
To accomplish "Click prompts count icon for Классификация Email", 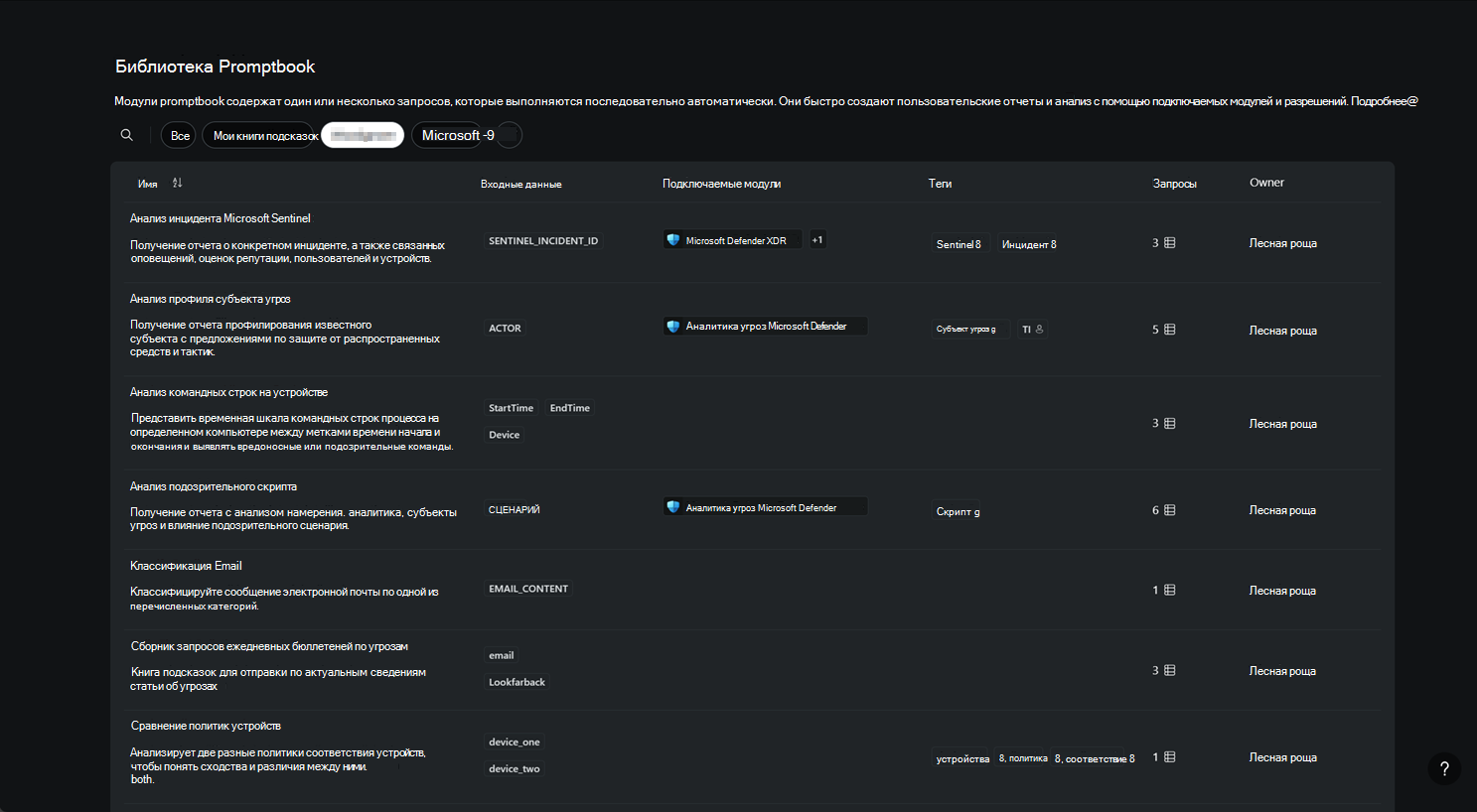I will [1170, 590].
